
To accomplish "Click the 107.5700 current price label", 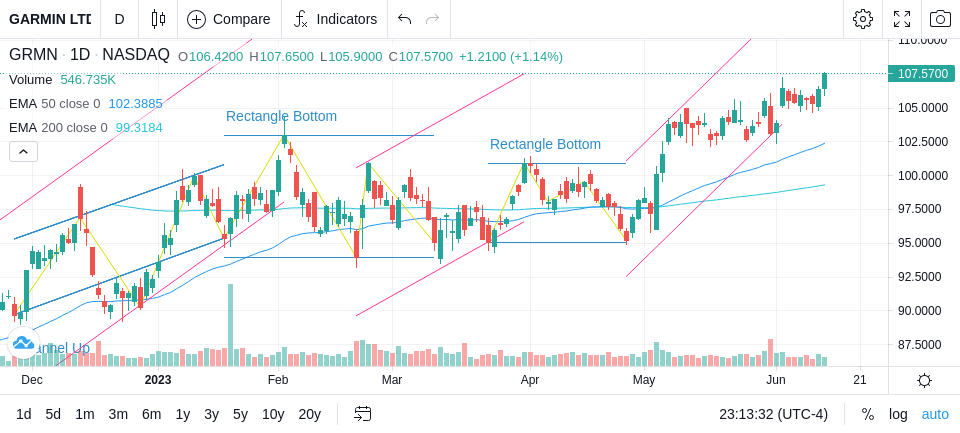I will (x=921, y=74).
